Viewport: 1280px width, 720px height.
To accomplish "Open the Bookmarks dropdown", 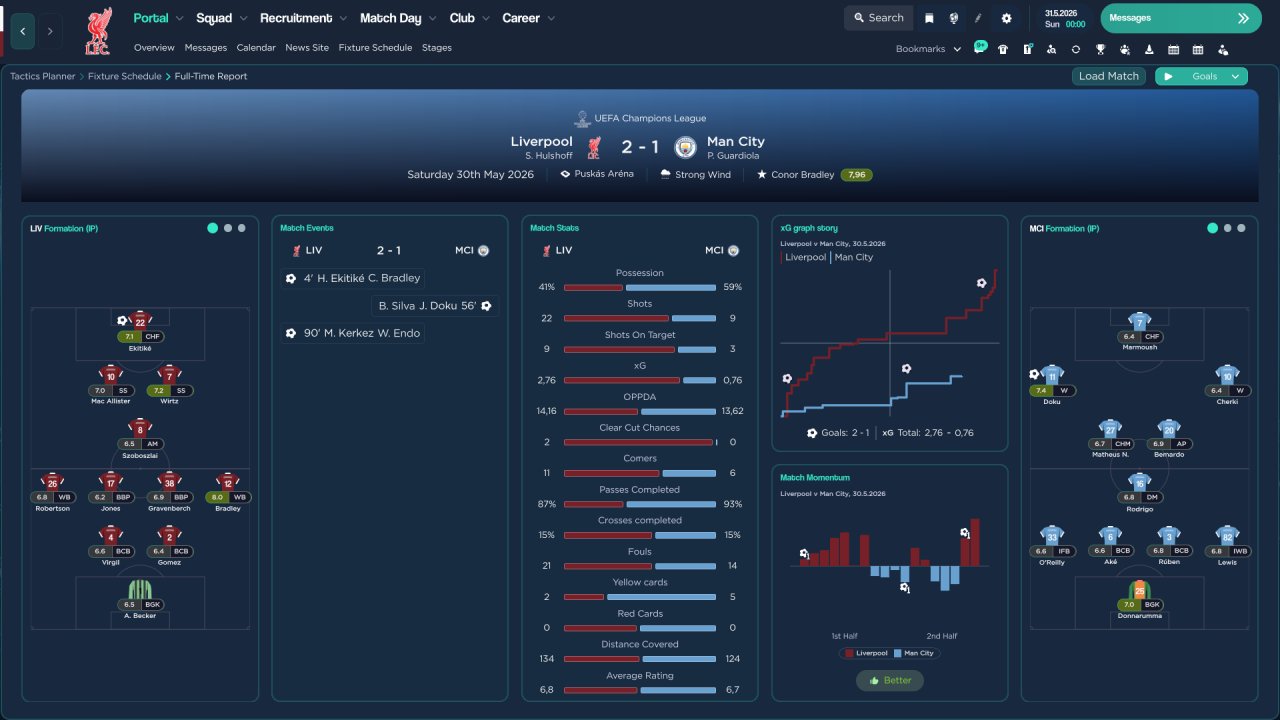I will (x=928, y=49).
